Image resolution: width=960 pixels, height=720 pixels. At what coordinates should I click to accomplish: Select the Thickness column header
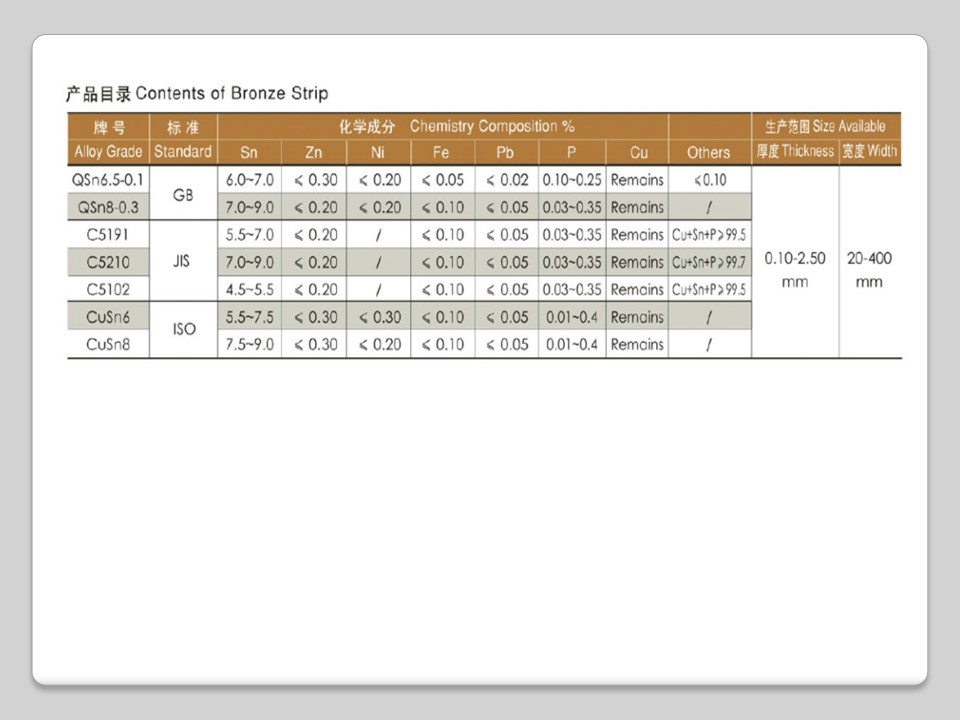795,152
